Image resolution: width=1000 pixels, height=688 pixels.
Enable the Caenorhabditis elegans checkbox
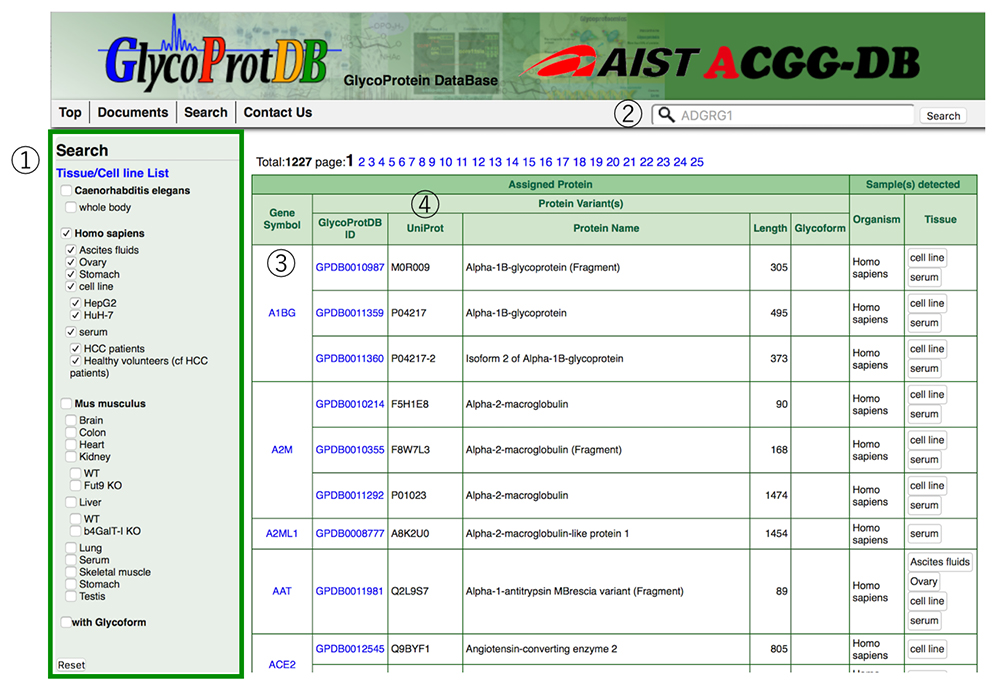[x=66, y=191]
